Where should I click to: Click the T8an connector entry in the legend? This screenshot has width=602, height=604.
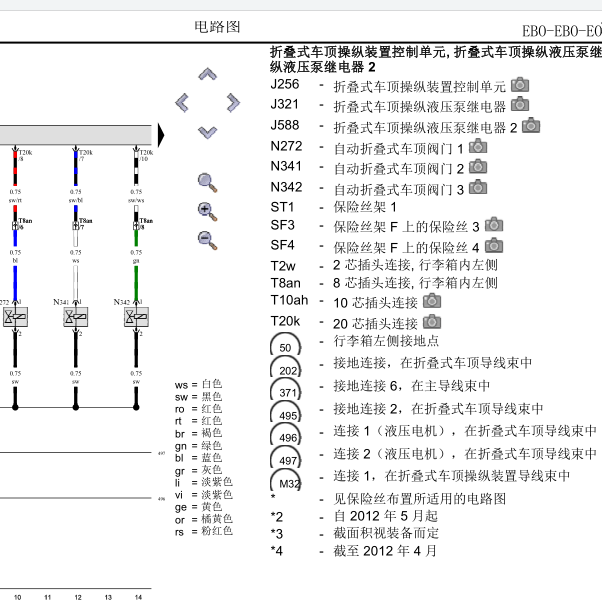pyautogui.click(x=384, y=283)
